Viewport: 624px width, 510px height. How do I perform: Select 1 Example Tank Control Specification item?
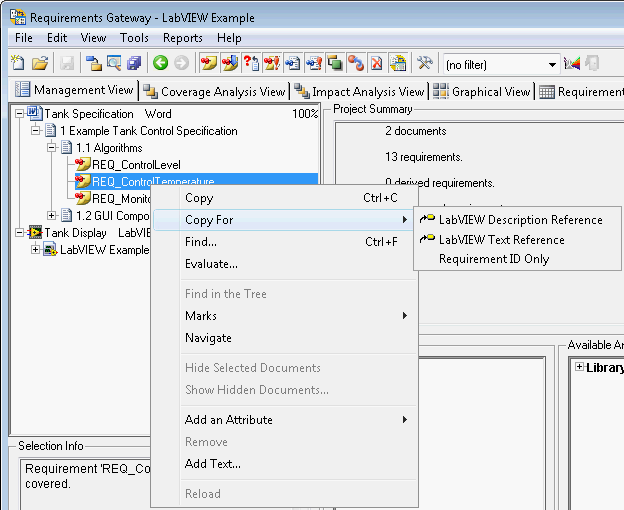[x=148, y=131]
